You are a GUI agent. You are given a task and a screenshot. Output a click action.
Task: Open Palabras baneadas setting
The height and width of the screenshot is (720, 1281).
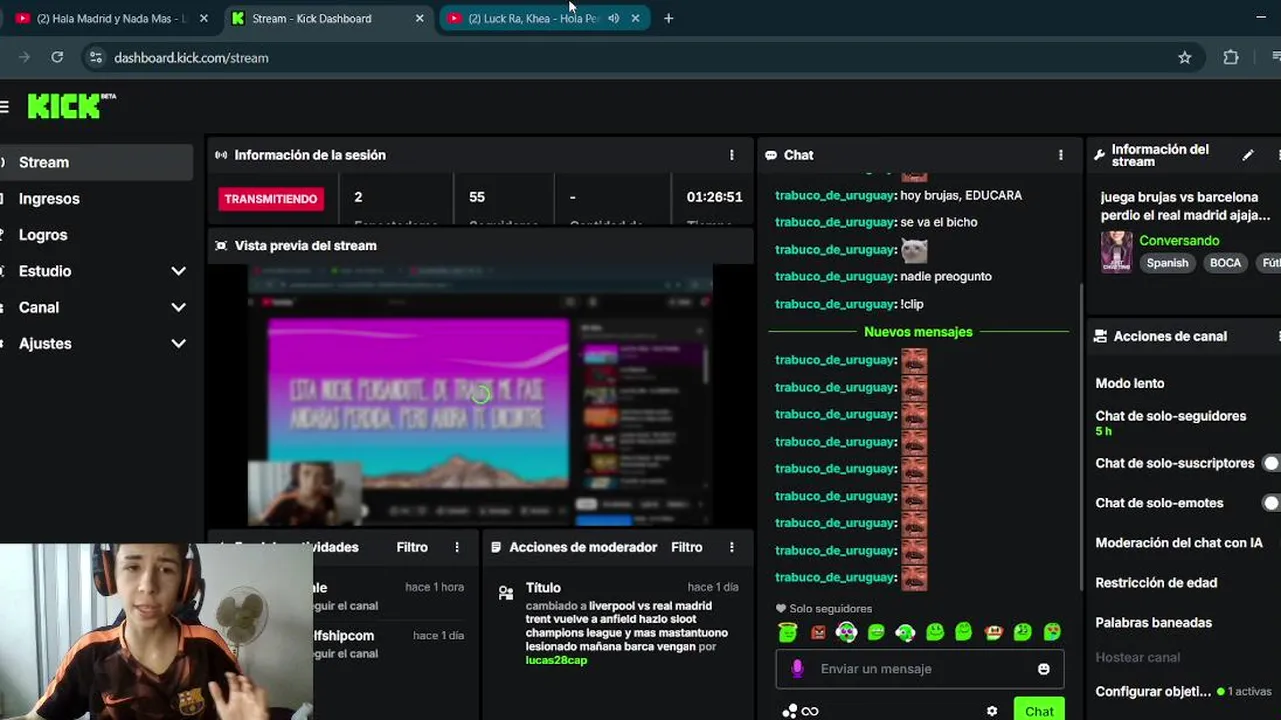click(x=1153, y=622)
